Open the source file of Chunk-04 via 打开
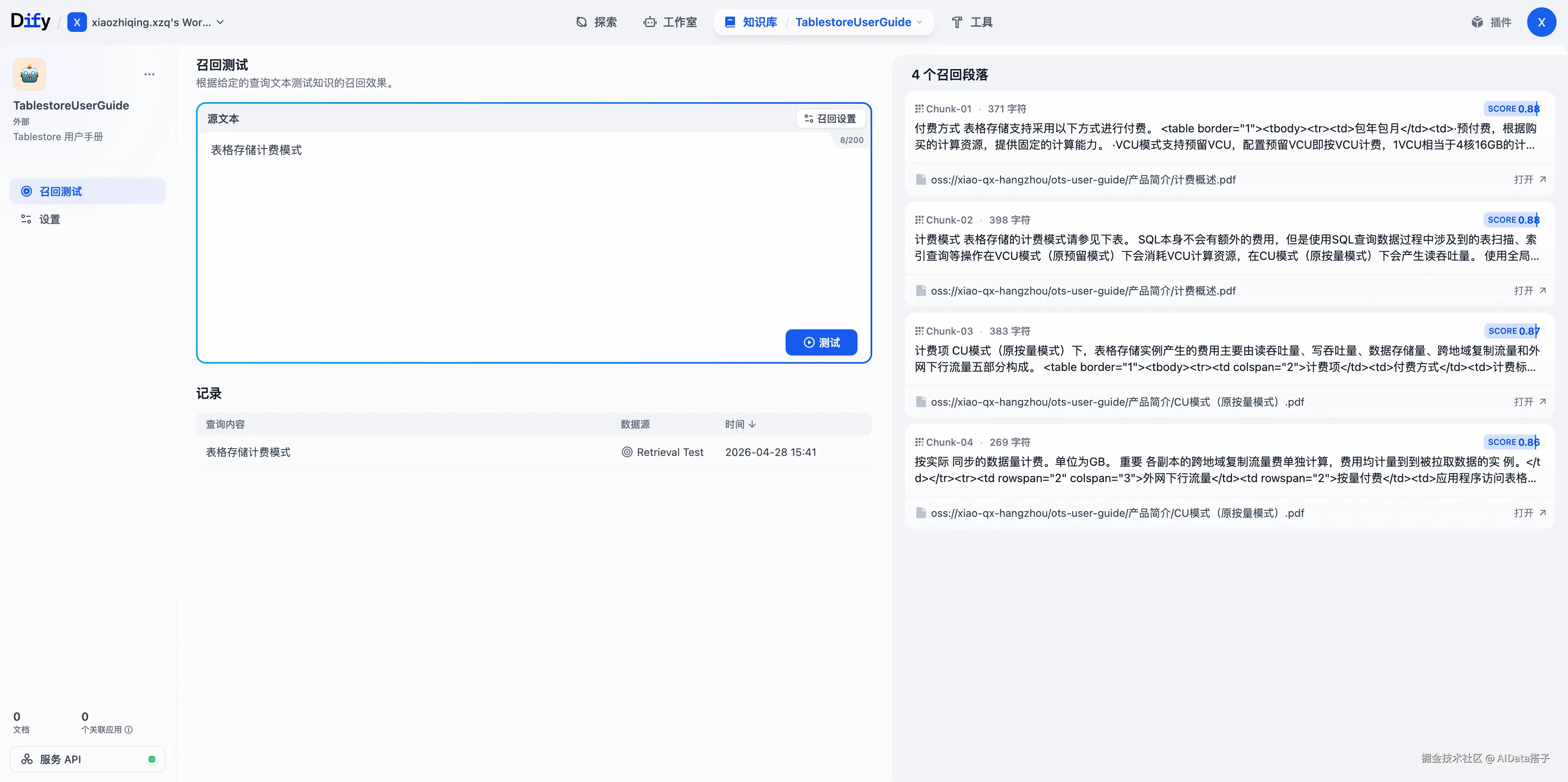The image size is (1568, 782). click(x=1530, y=513)
